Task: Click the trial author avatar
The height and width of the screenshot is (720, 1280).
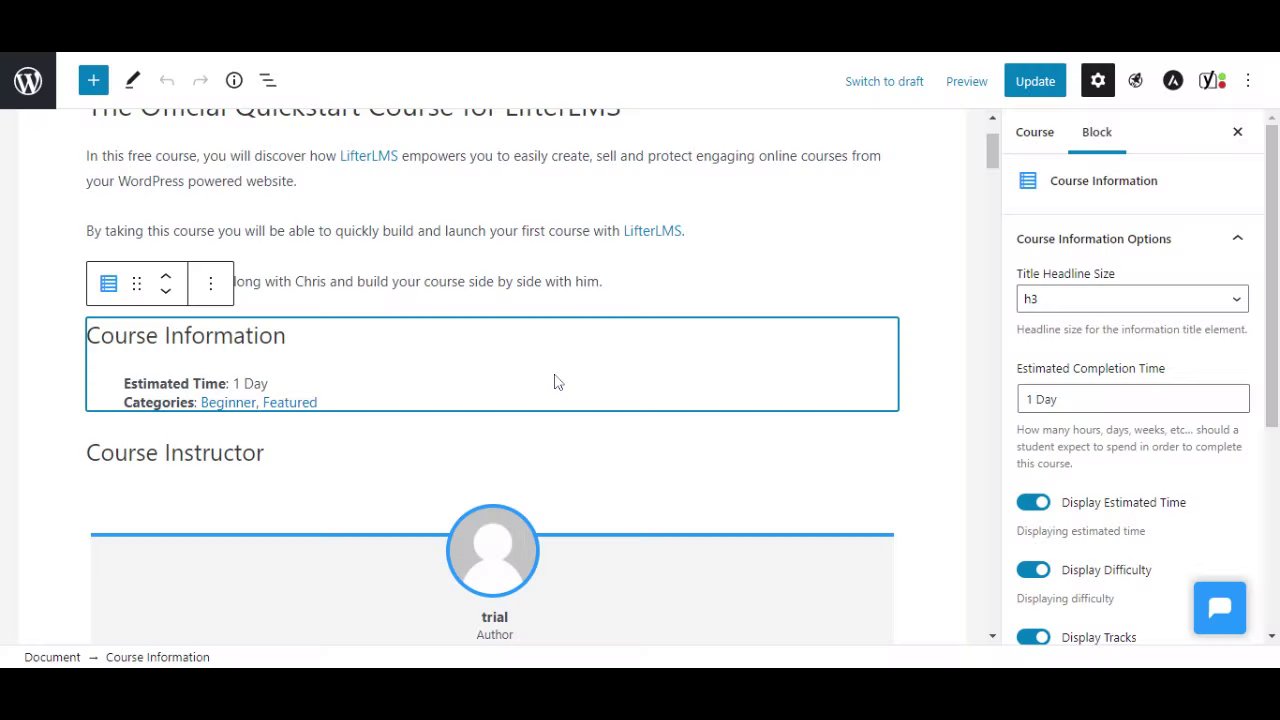Action: pyautogui.click(x=492, y=551)
